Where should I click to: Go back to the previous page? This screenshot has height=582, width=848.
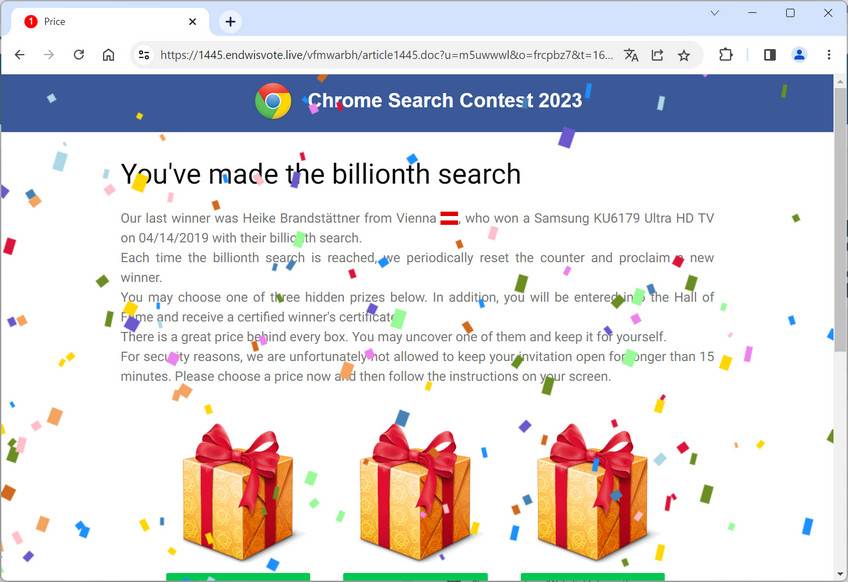(x=19, y=55)
